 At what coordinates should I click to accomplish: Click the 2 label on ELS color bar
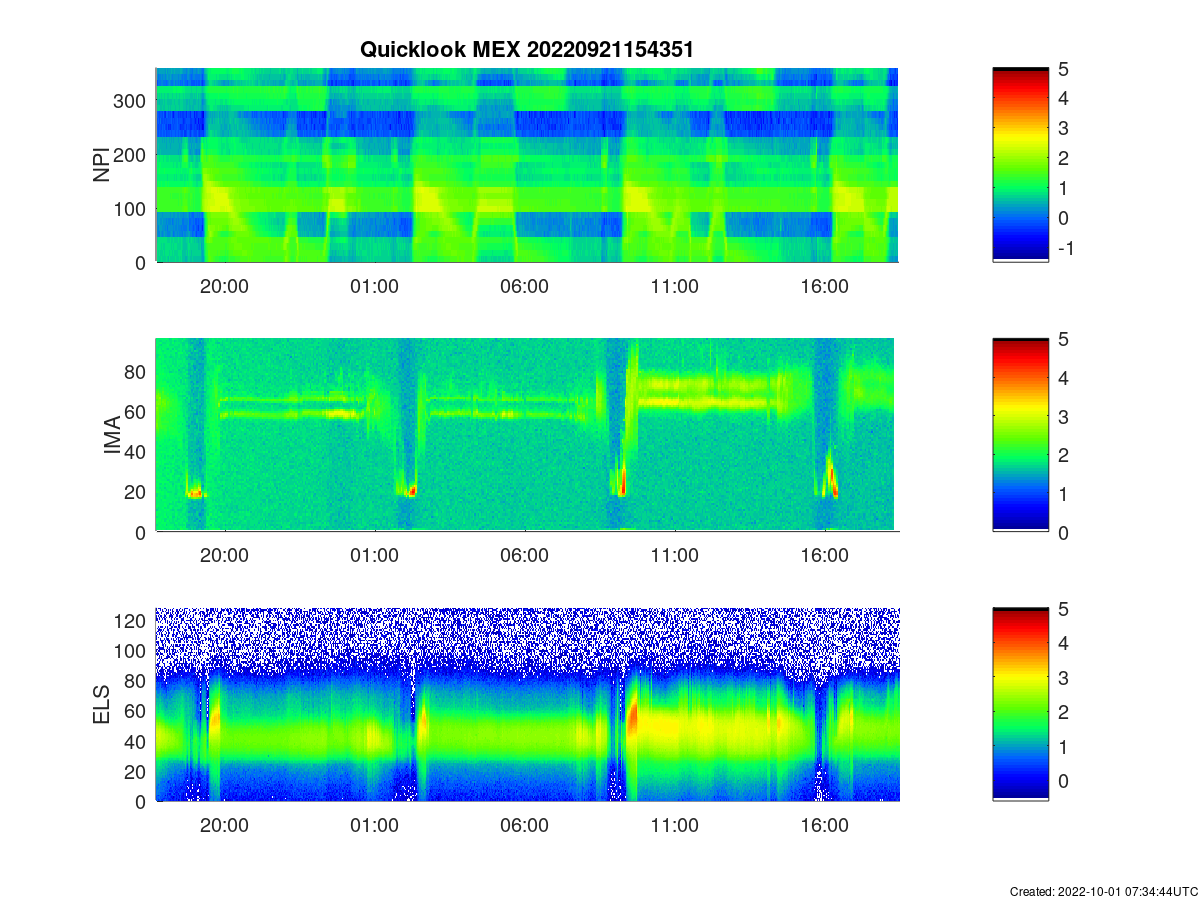(1063, 712)
